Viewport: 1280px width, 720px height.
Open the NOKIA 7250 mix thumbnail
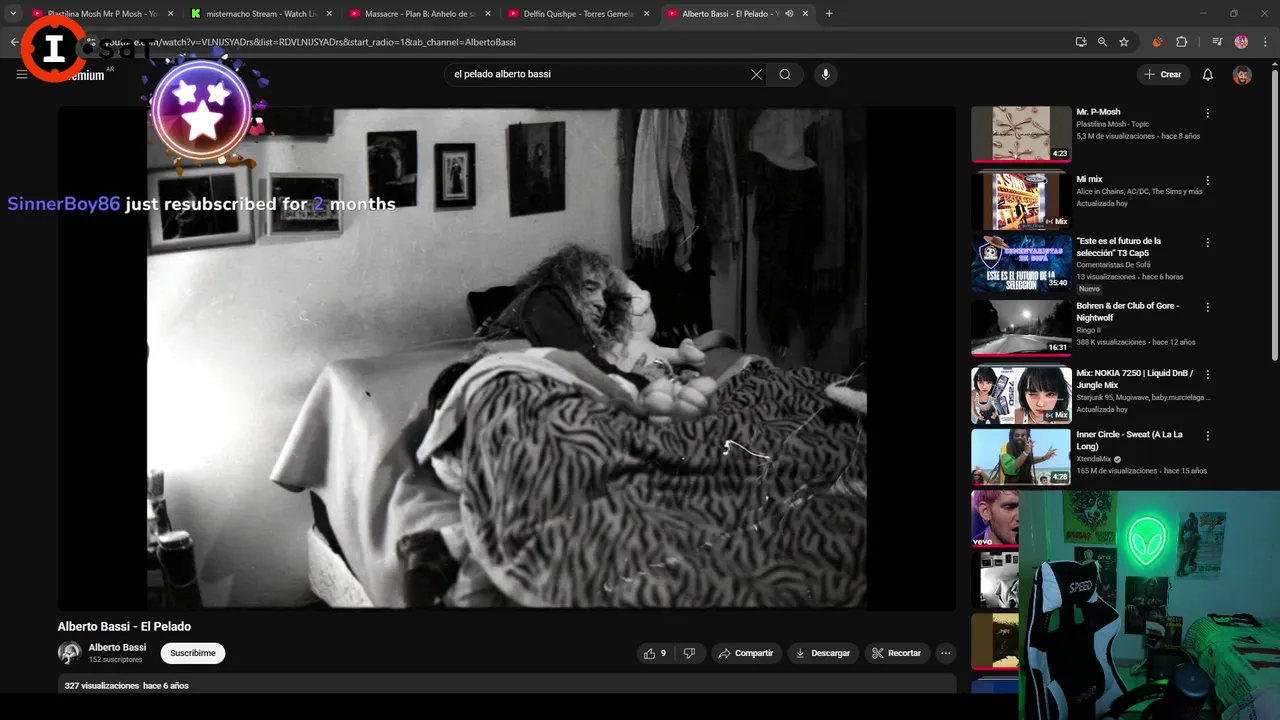point(1021,395)
